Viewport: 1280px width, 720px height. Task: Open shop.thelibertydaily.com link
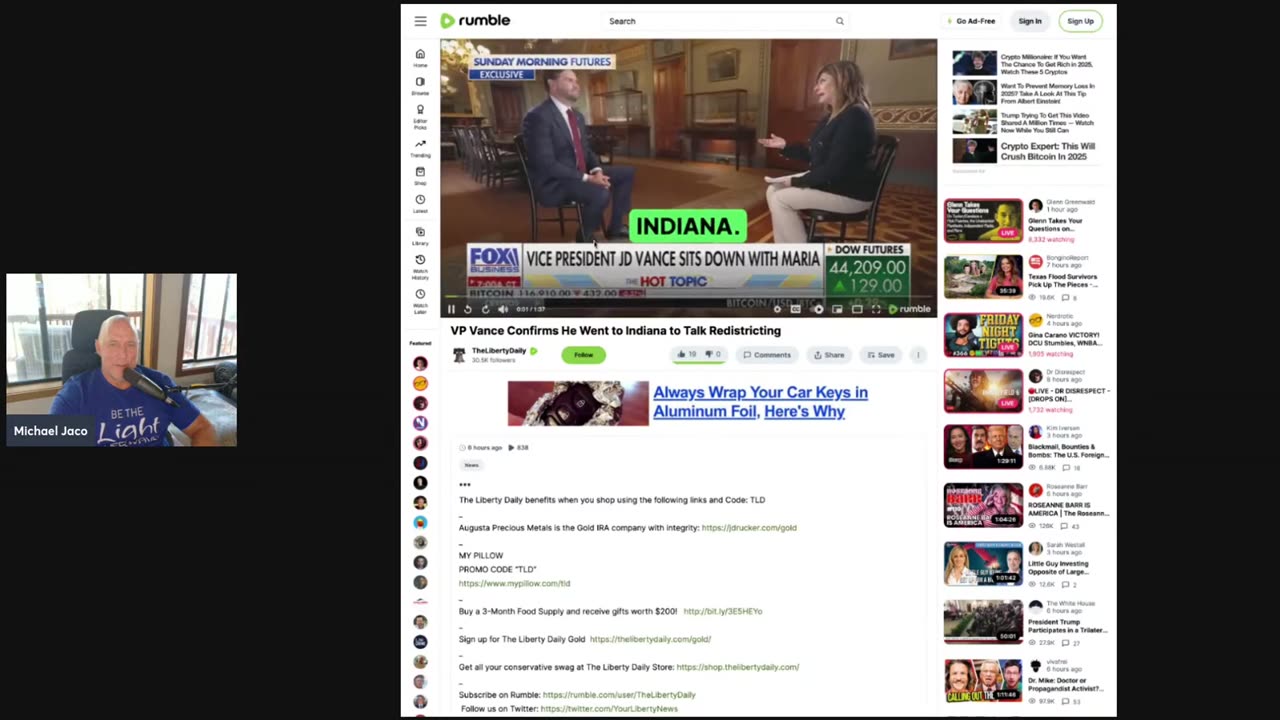point(738,667)
